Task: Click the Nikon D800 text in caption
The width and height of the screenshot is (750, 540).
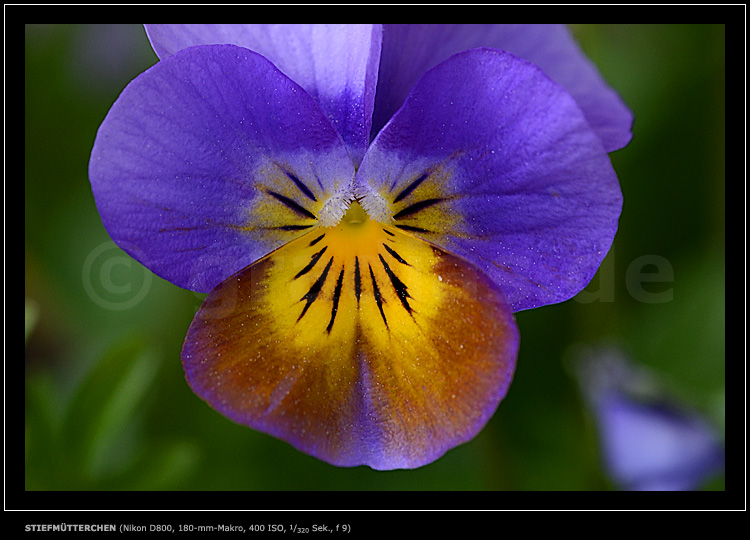Action: click(149, 528)
